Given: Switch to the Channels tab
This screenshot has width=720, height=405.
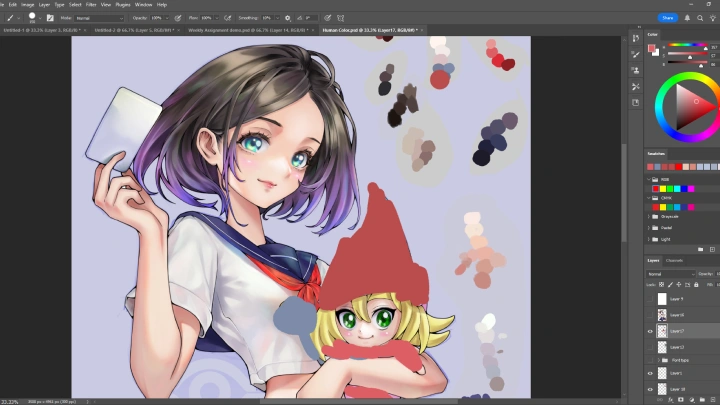Looking at the screenshot, I should pyautogui.click(x=674, y=260).
